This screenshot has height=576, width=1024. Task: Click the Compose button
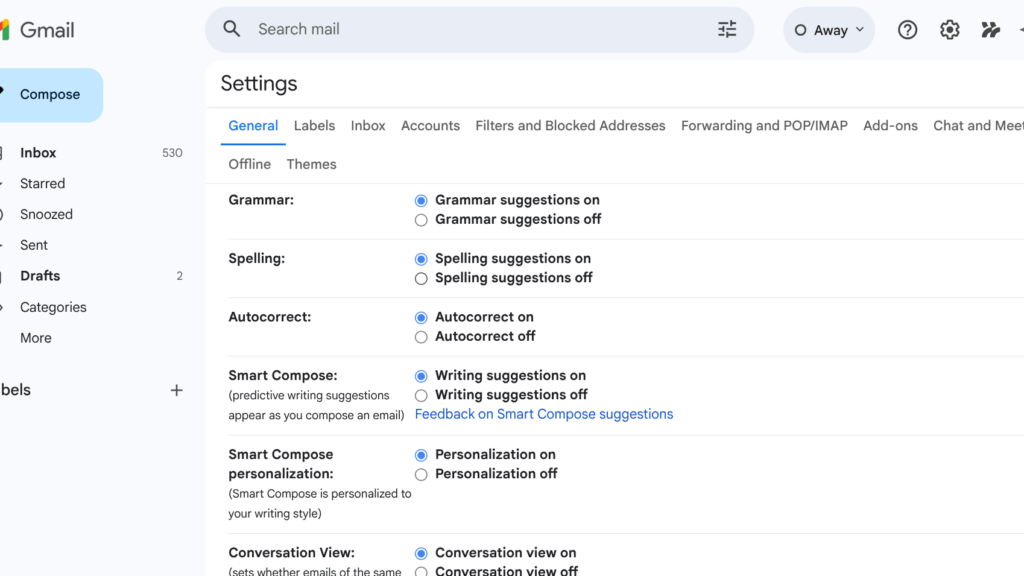click(50, 94)
